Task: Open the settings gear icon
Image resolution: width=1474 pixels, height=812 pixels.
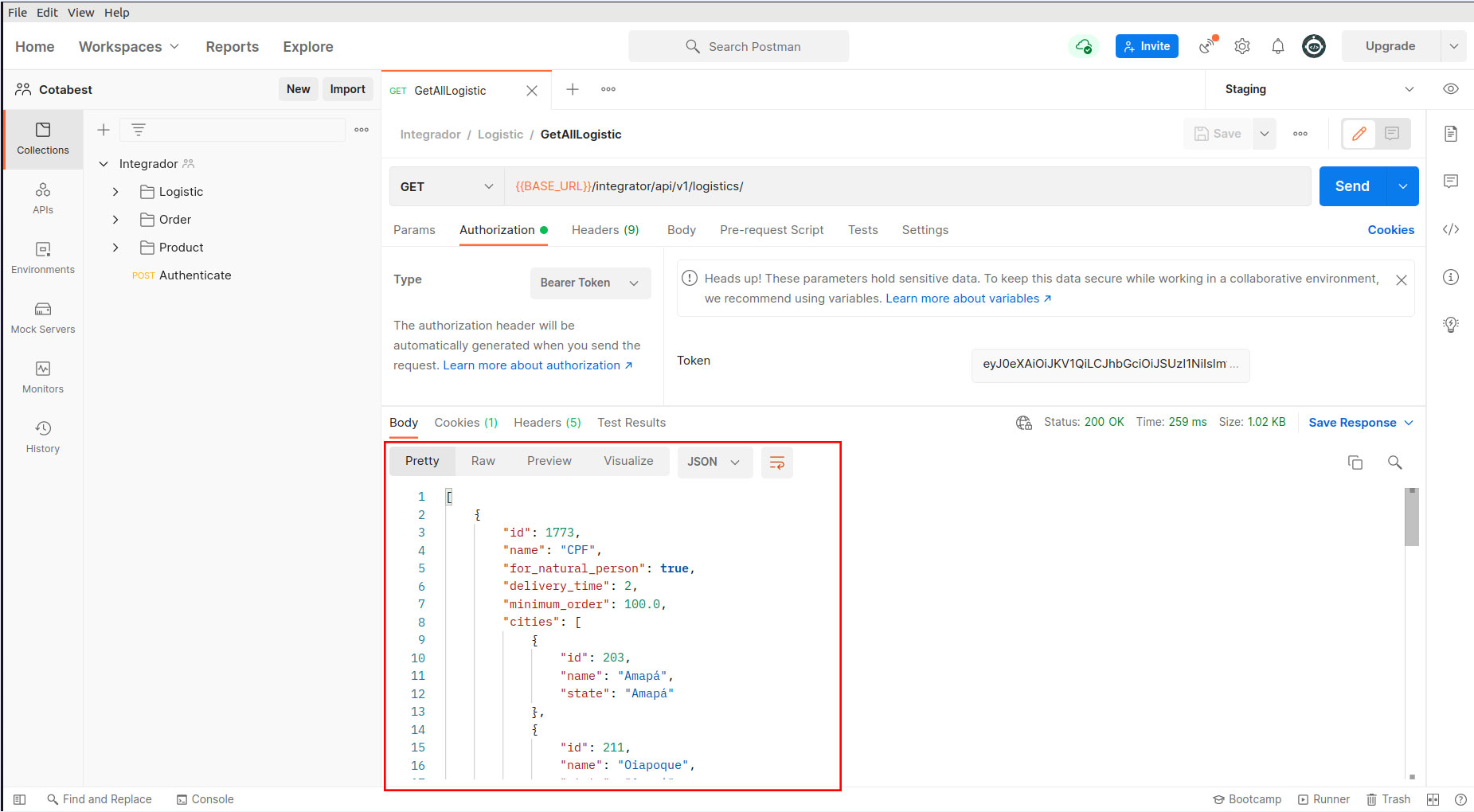Action: pyautogui.click(x=1242, y=46)
